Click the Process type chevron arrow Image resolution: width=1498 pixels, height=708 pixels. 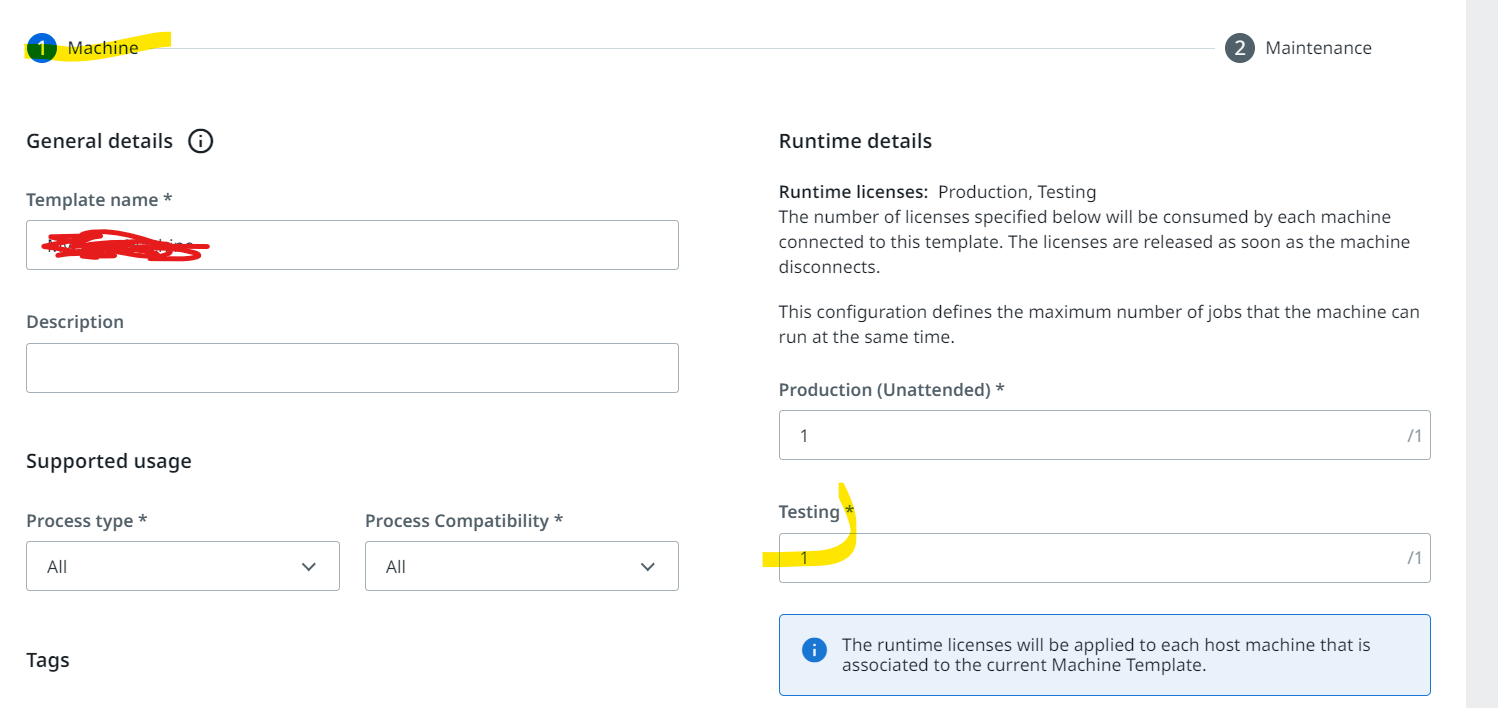click(x=309, y=567)
